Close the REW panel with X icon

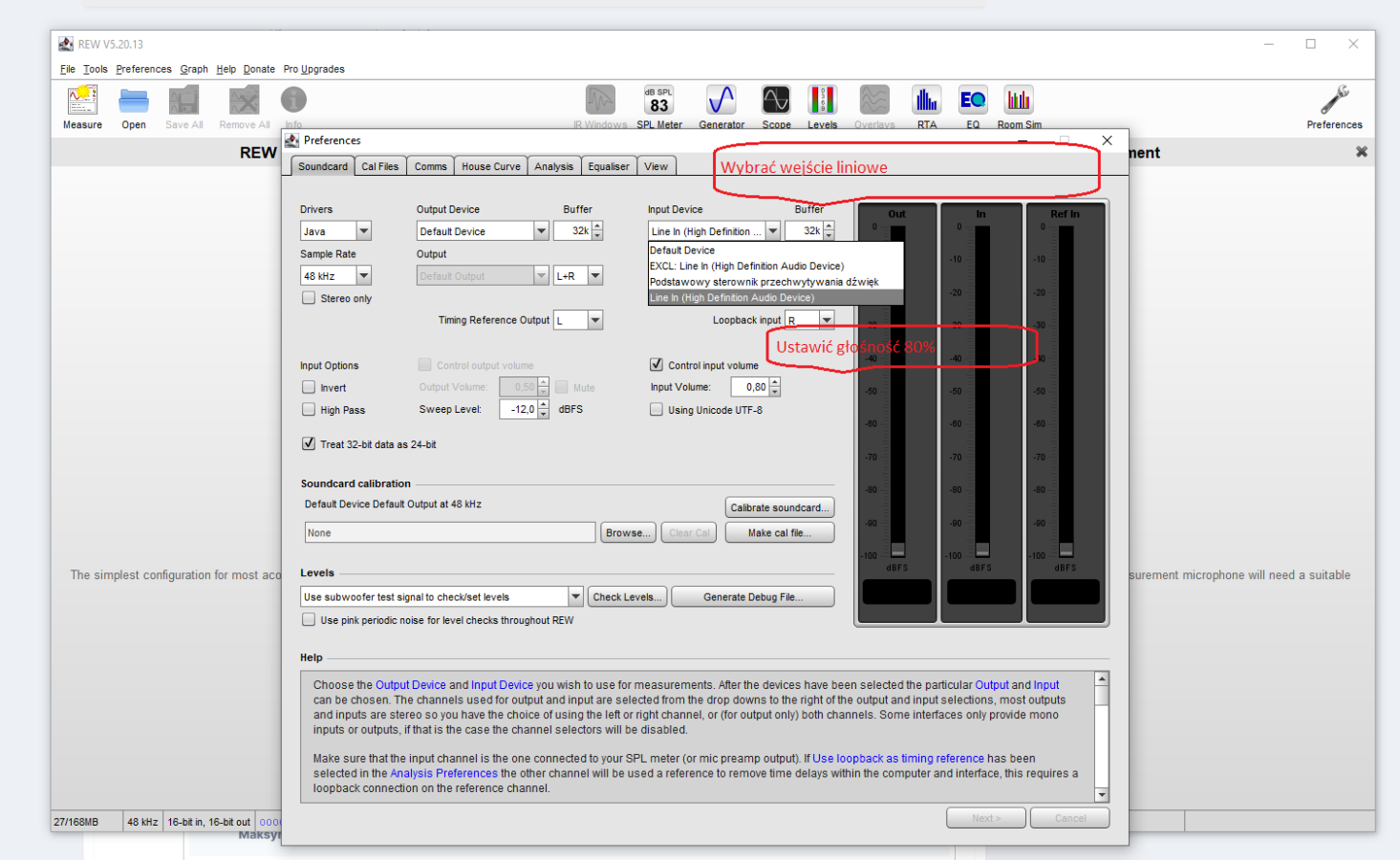[x=1361, y=152]
